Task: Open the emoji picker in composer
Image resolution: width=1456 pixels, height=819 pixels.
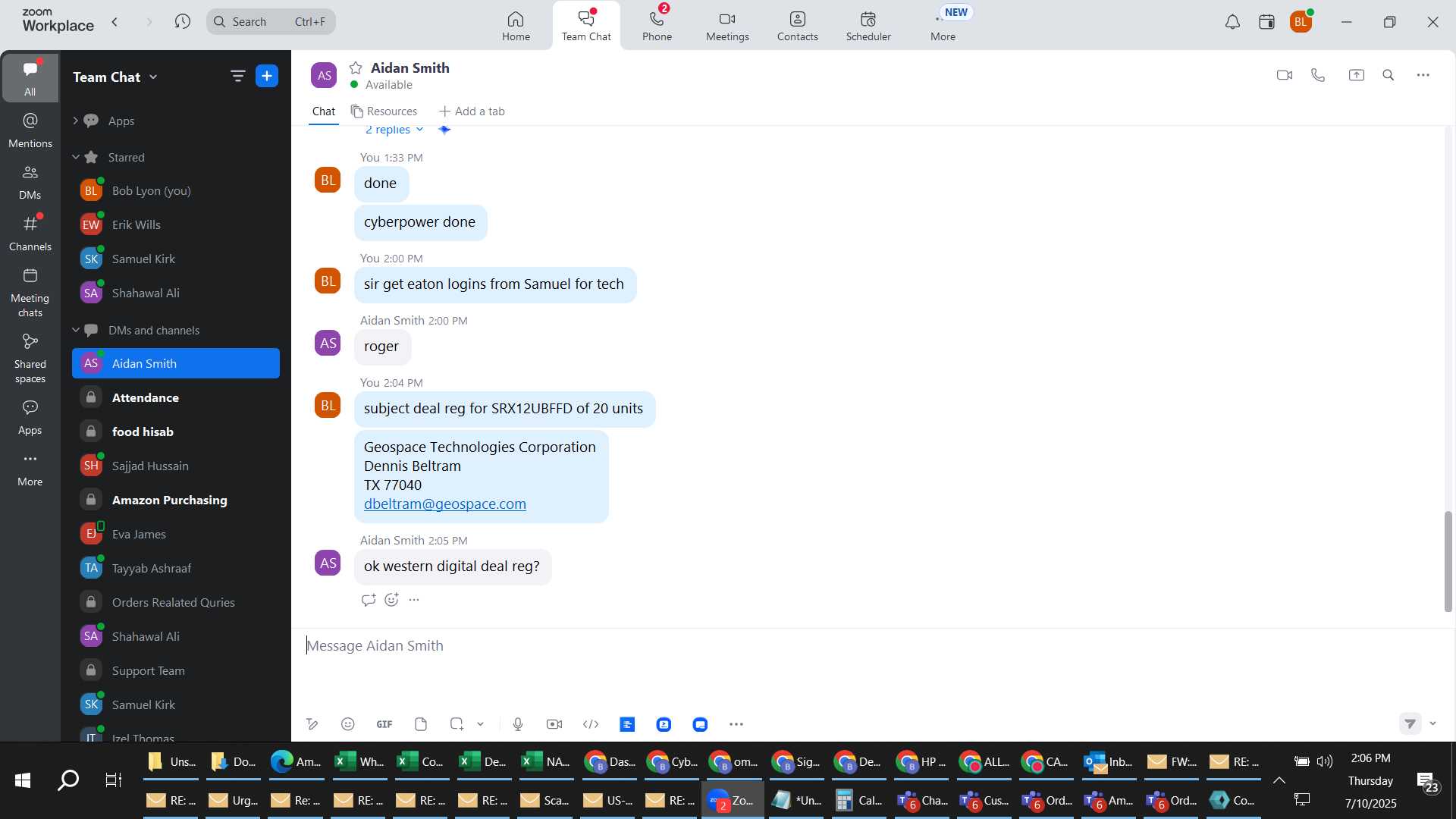Action: (347, 725)
